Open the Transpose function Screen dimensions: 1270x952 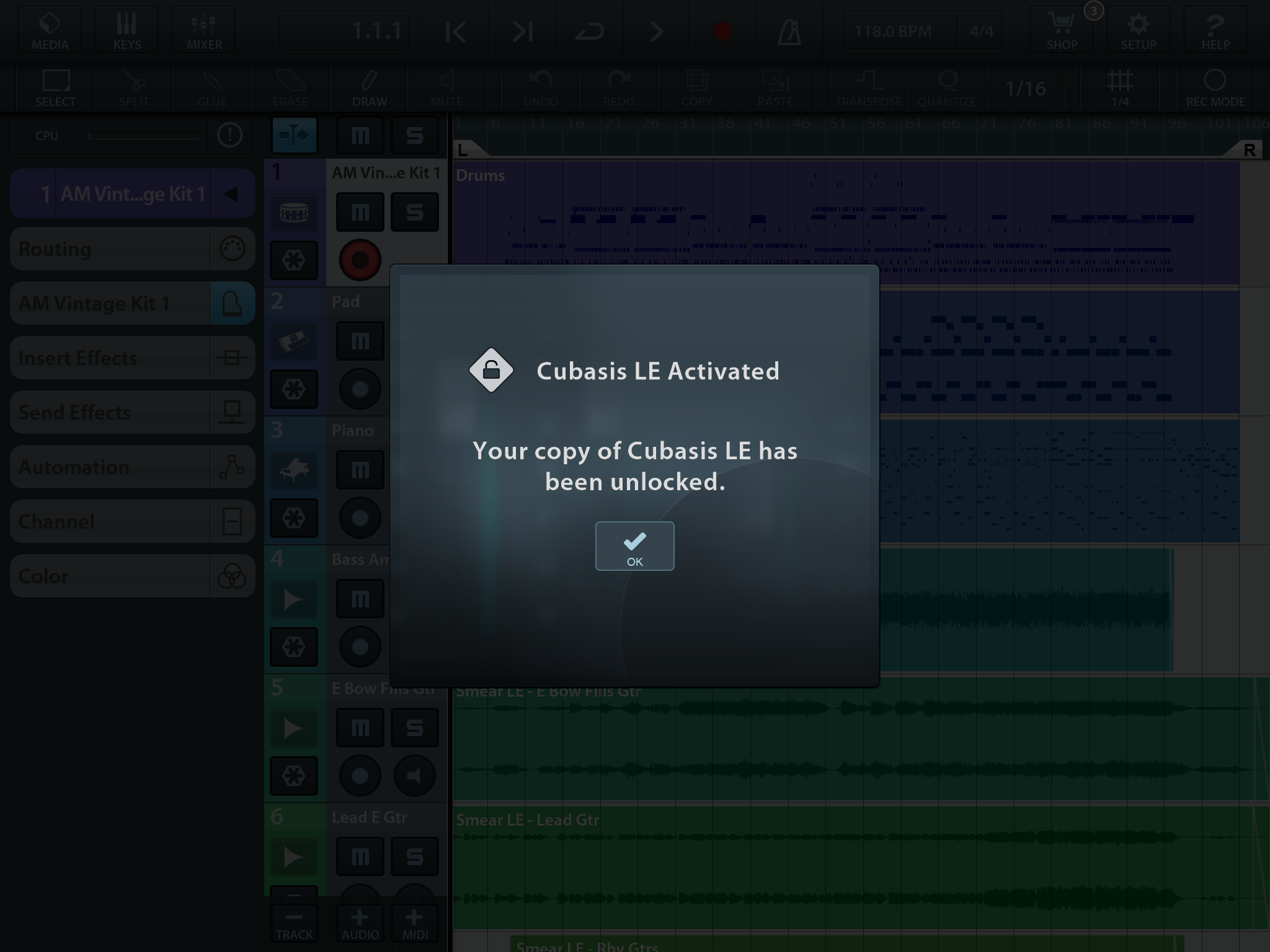click(868, 88)
